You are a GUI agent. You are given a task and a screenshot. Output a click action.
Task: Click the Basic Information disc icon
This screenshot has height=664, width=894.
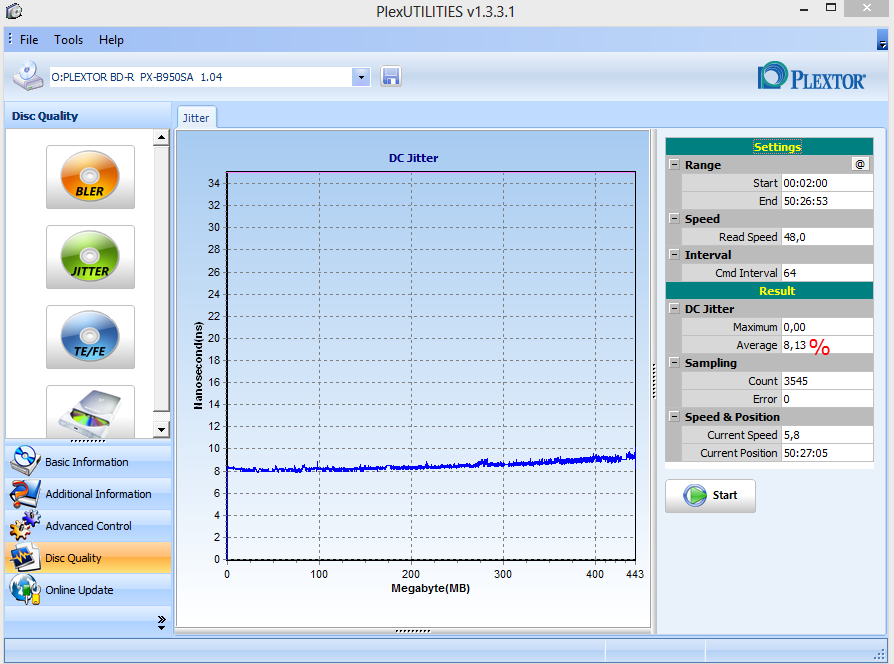pos(25,461)
